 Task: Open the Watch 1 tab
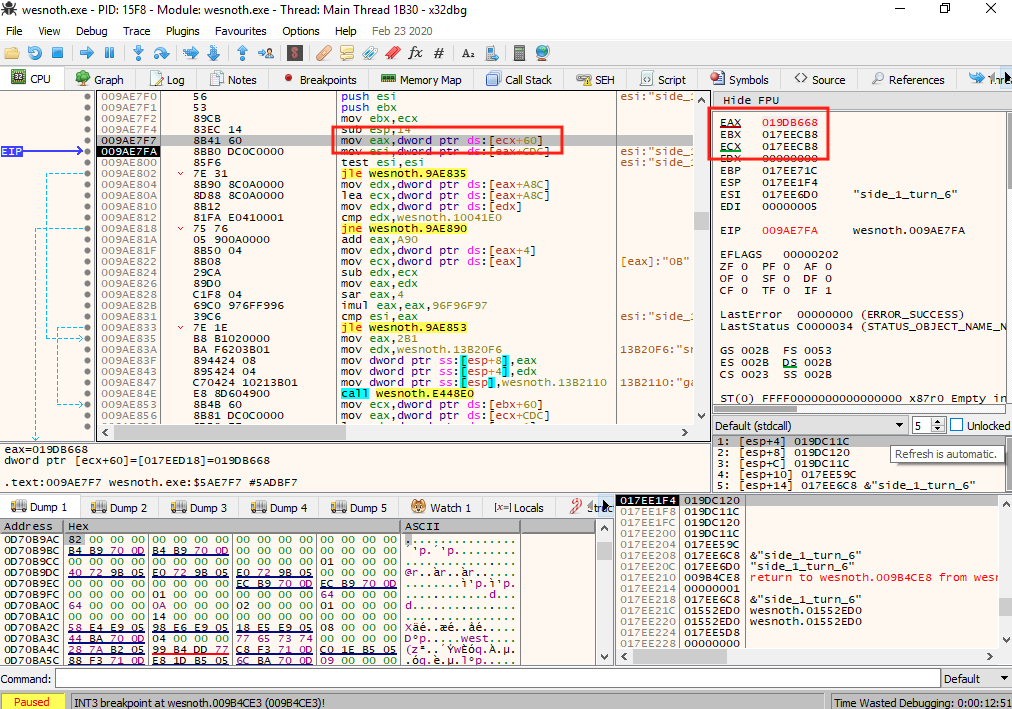pos(441,508)
